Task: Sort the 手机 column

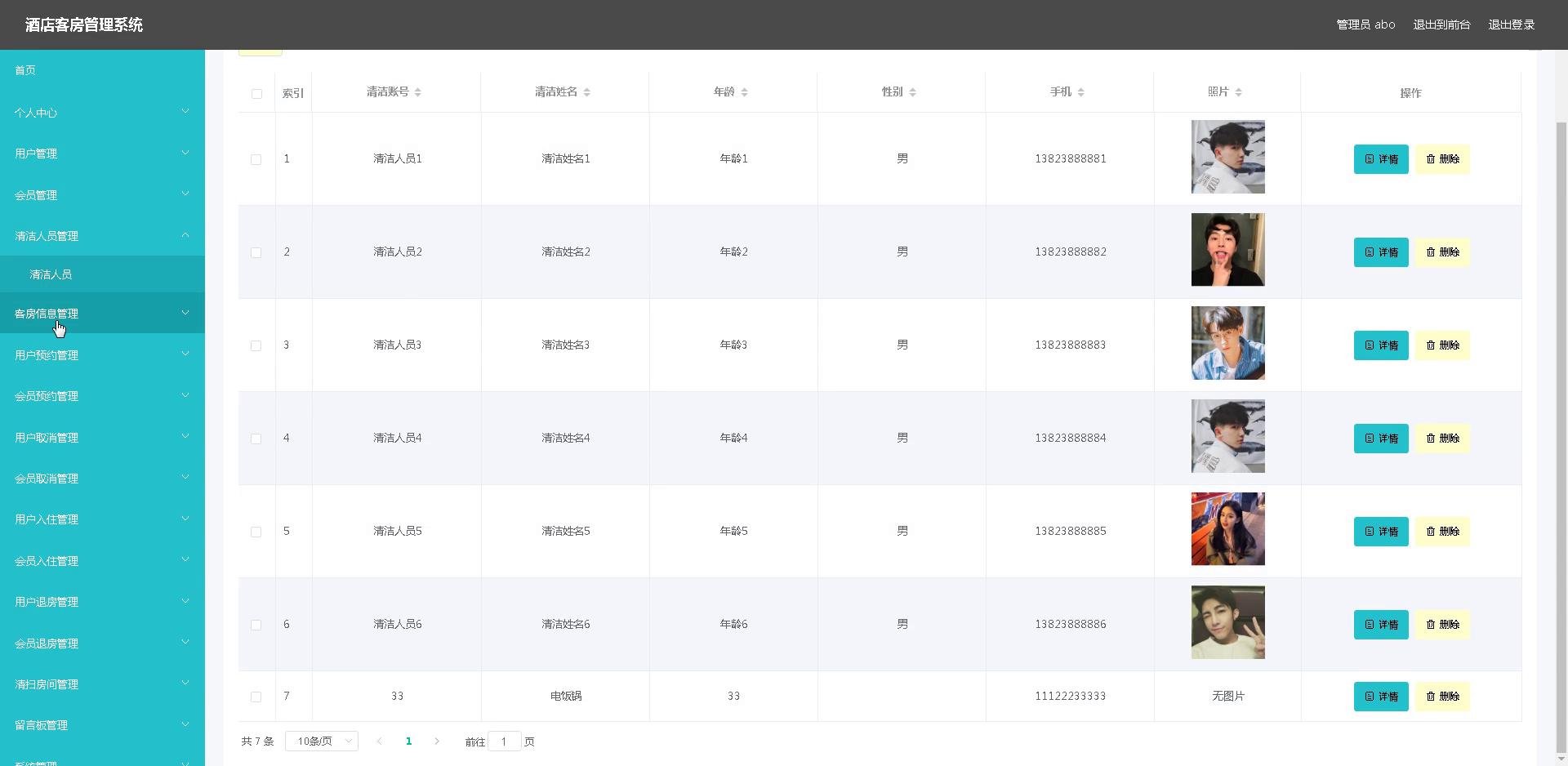Action: [1081, 91]
